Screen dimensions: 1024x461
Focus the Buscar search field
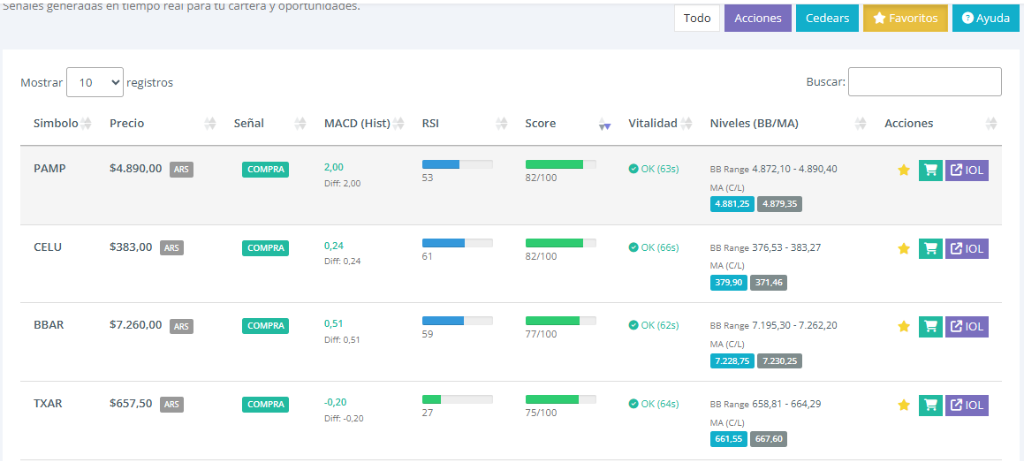click(924, 82)
